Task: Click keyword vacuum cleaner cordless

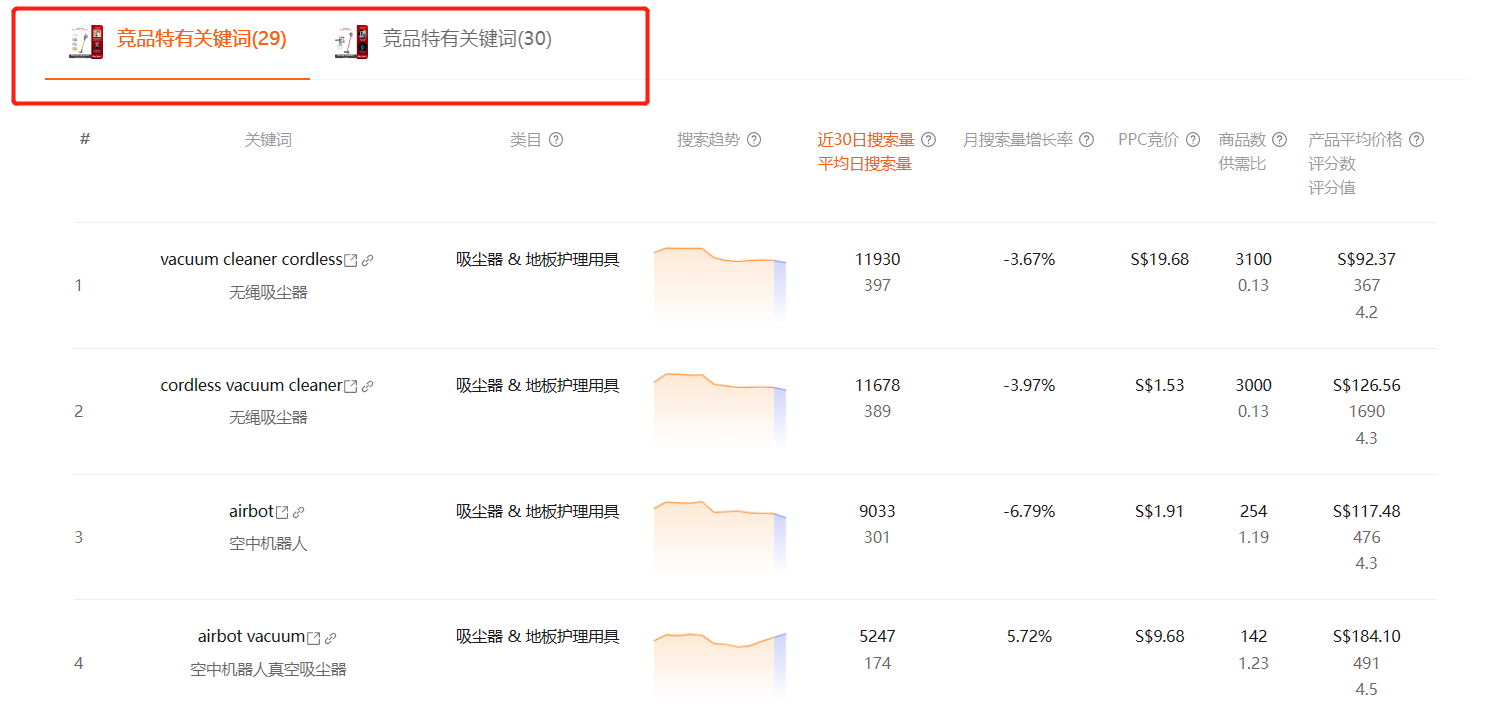Action: [251, 259]
